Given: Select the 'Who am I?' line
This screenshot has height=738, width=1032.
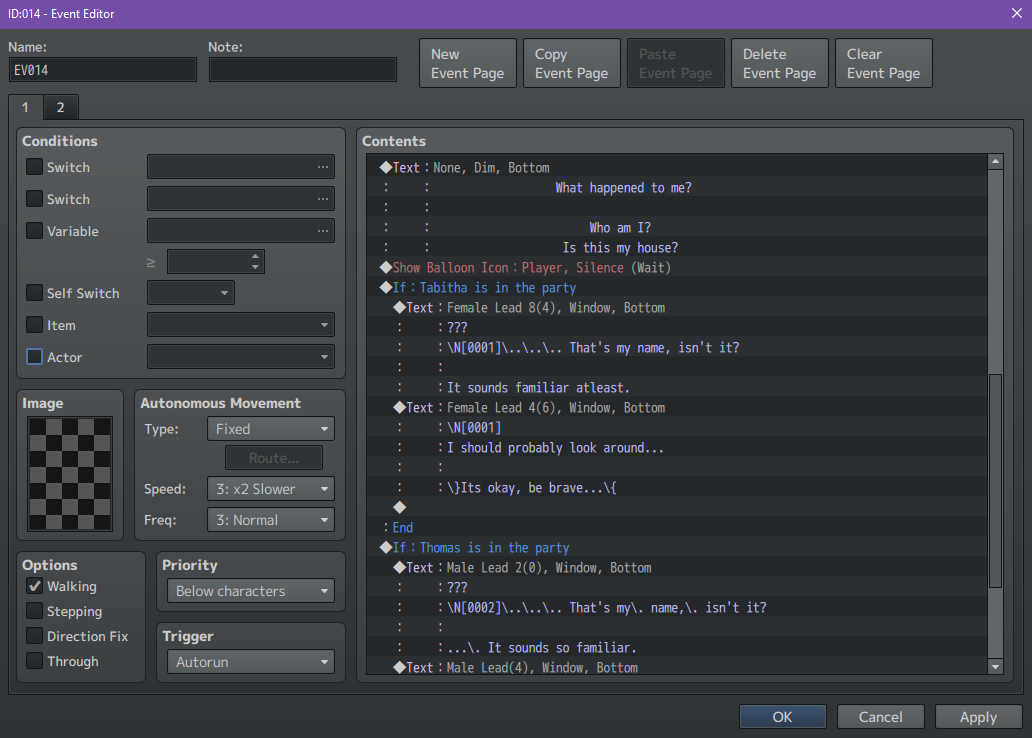Looking at the screenshot, I should coord(677,228).
